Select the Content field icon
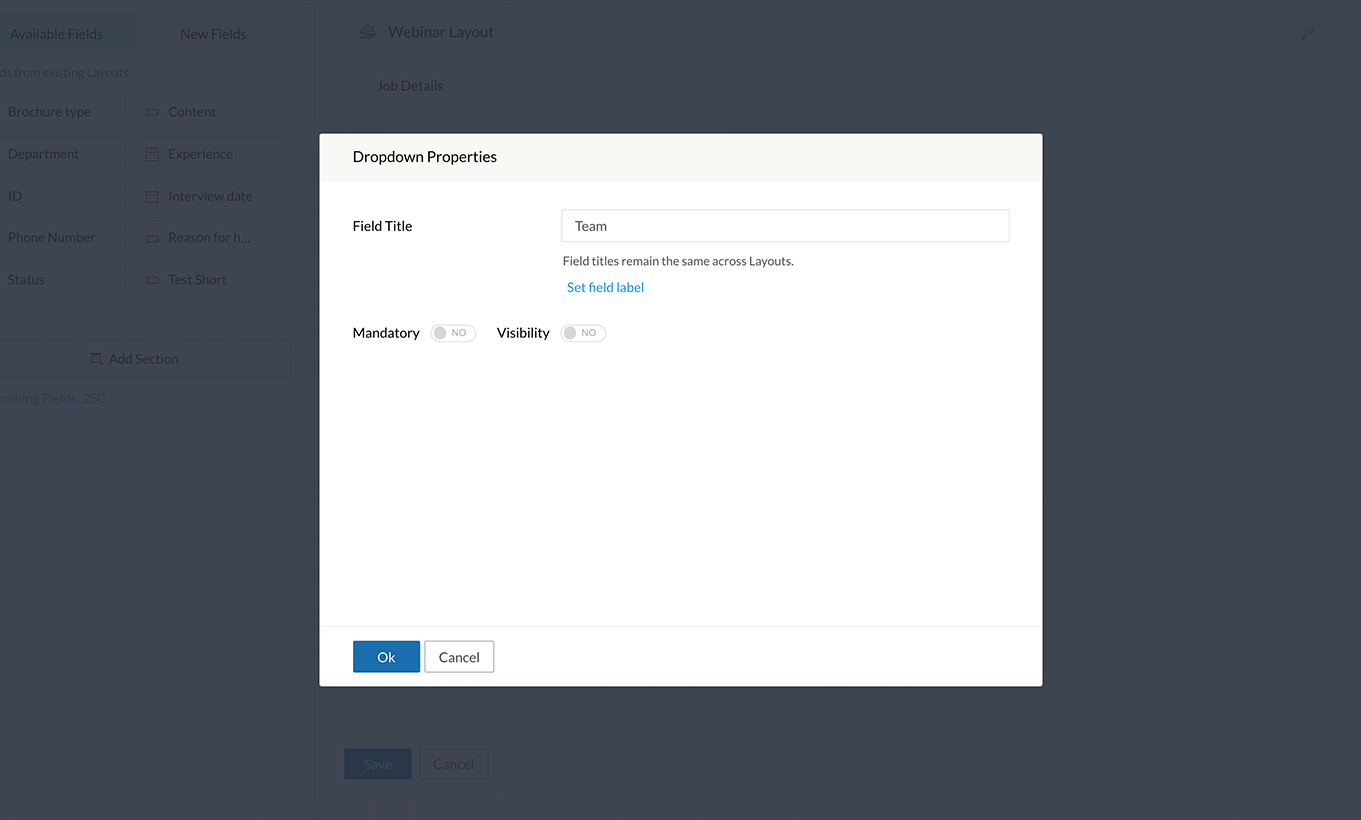Image resolution: width=1361 pixels, height=820 pixels. (x=152, y=112)
